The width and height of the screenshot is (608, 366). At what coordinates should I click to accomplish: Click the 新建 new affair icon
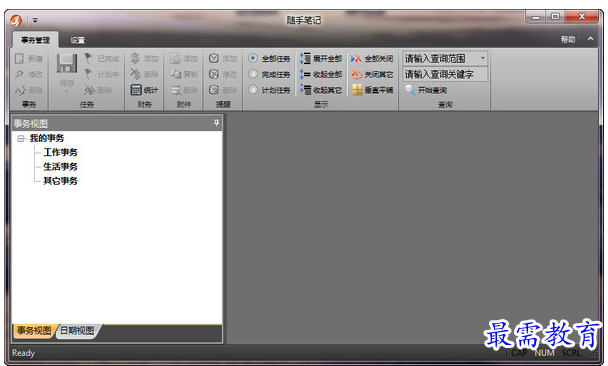19,59
